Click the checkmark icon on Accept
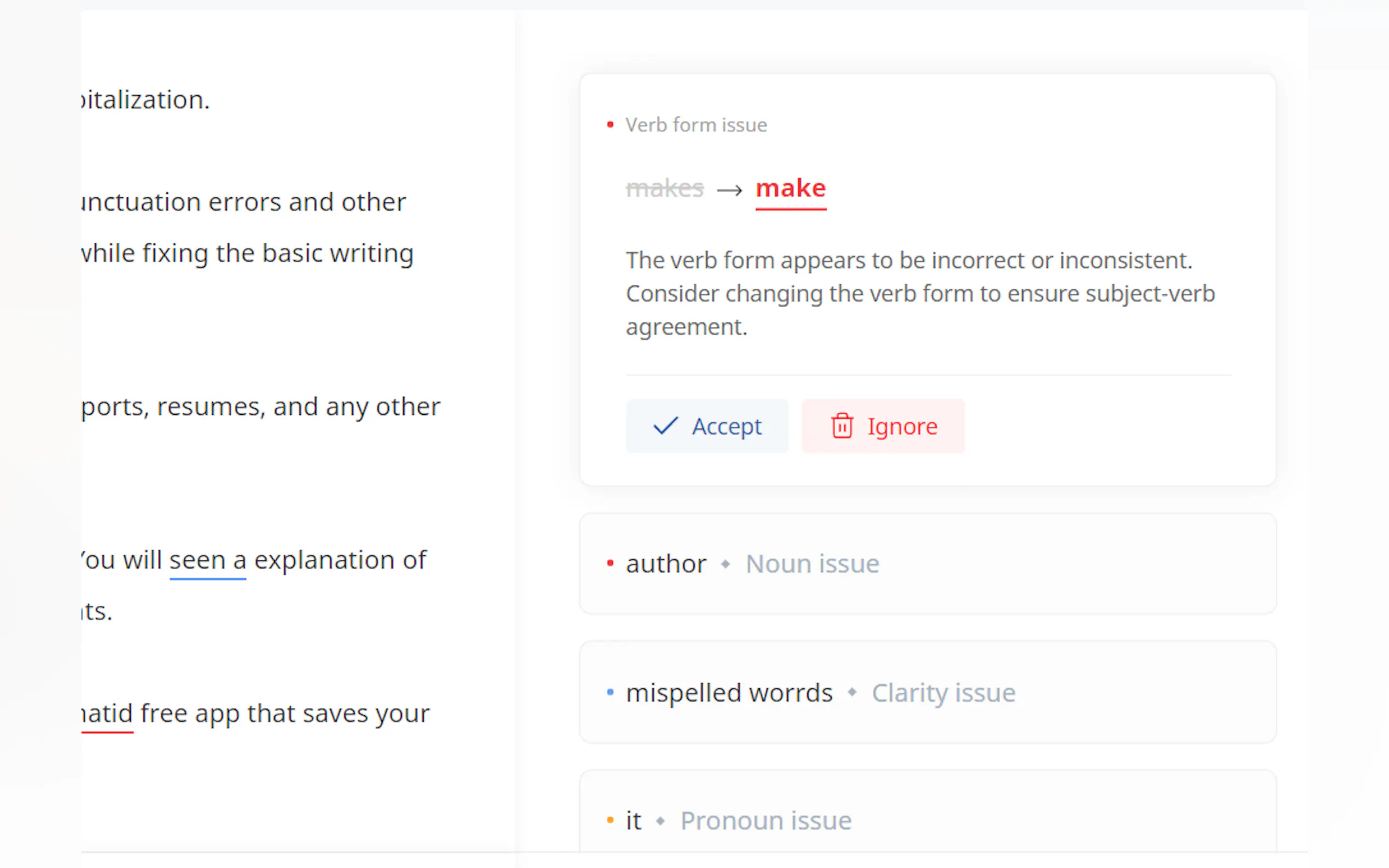The width and height of the screenshot is (1389, 868). [x=666, y=426]
